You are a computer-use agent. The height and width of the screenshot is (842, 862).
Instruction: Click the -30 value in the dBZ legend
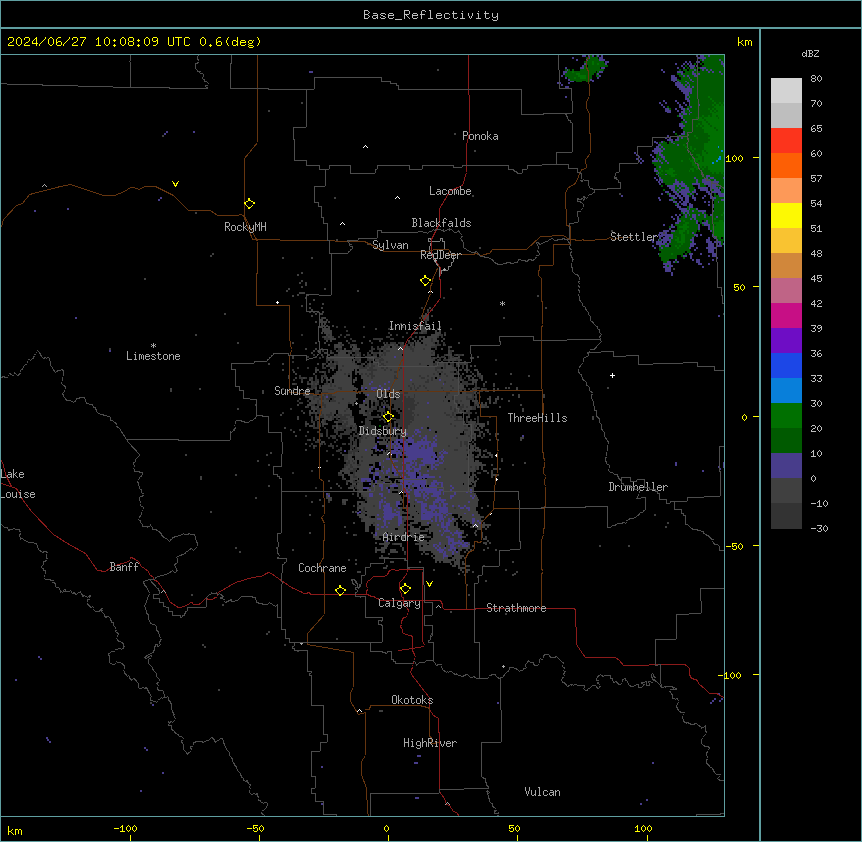[819, 529]
